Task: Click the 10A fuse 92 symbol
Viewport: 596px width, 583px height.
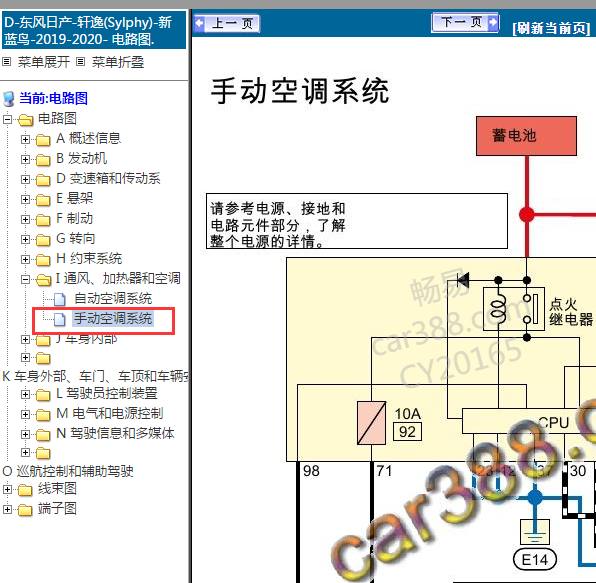Action: [x=371, y=423]
